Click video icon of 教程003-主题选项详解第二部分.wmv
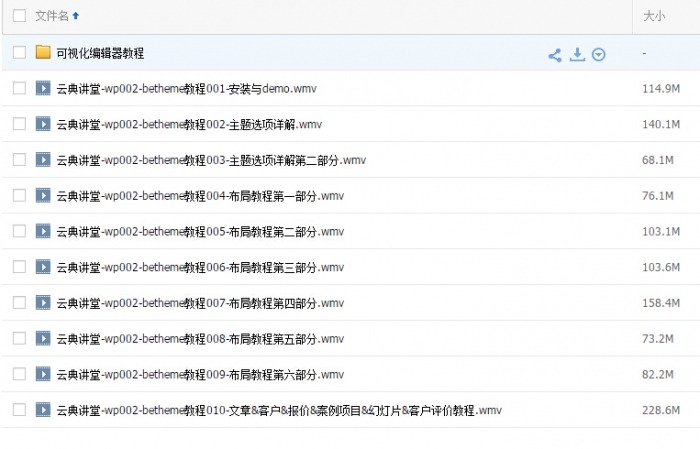The image size is (700, 449). (x=43, y=159)
